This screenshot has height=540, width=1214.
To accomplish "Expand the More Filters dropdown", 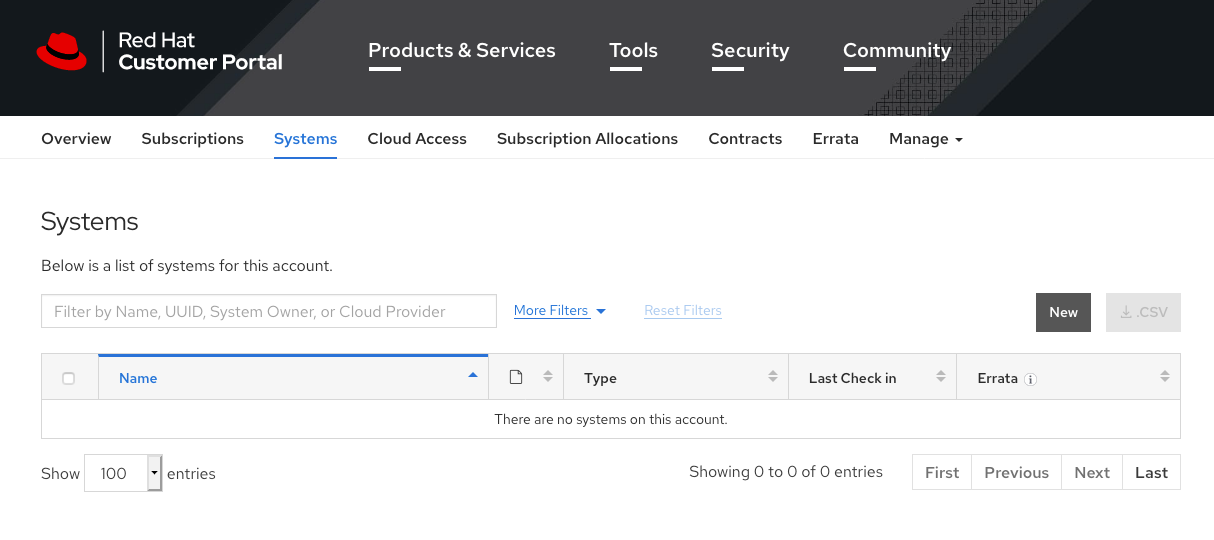I will 560,311.
